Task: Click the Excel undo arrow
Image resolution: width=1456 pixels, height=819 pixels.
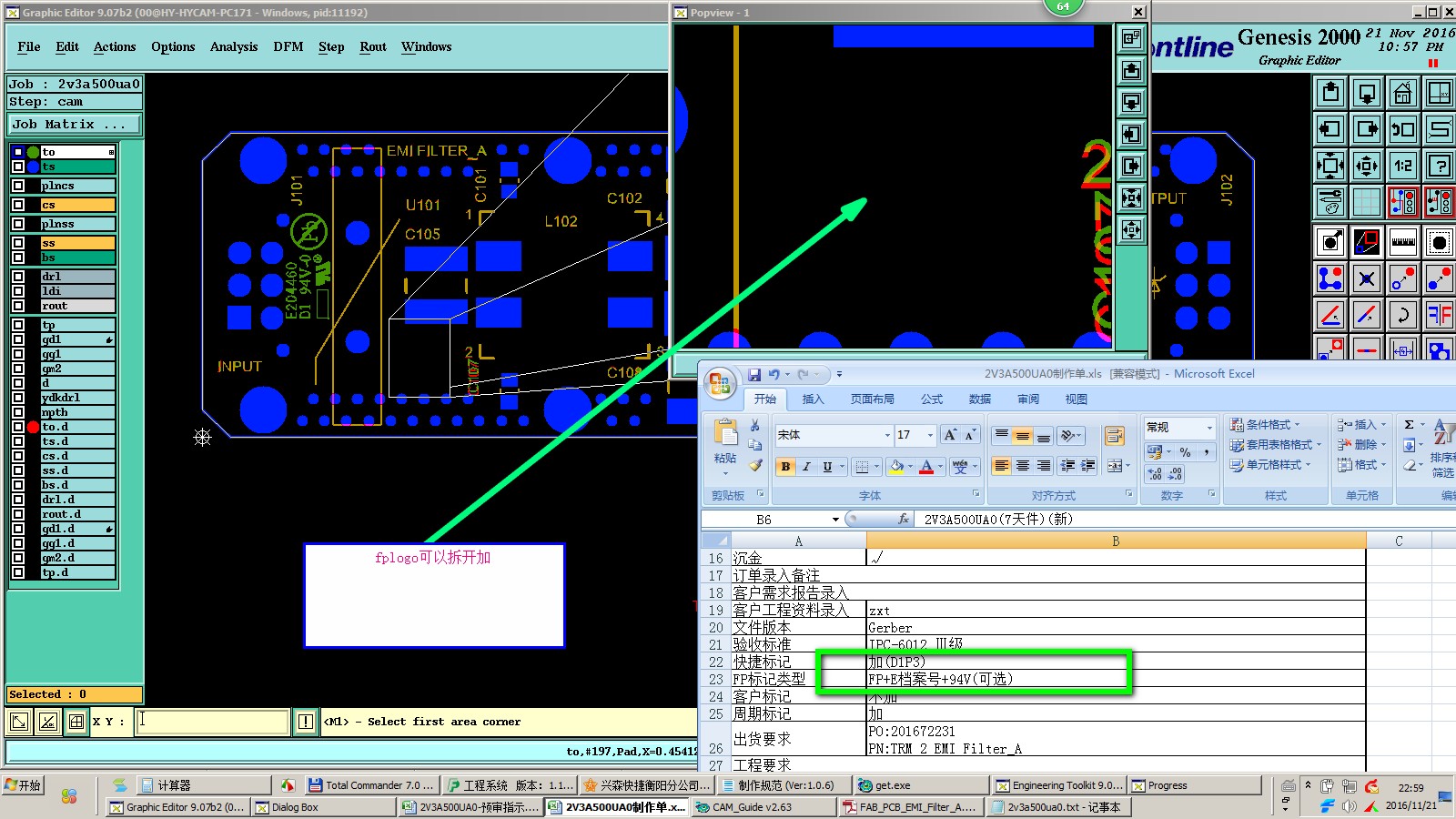Action: pos(773,374)
